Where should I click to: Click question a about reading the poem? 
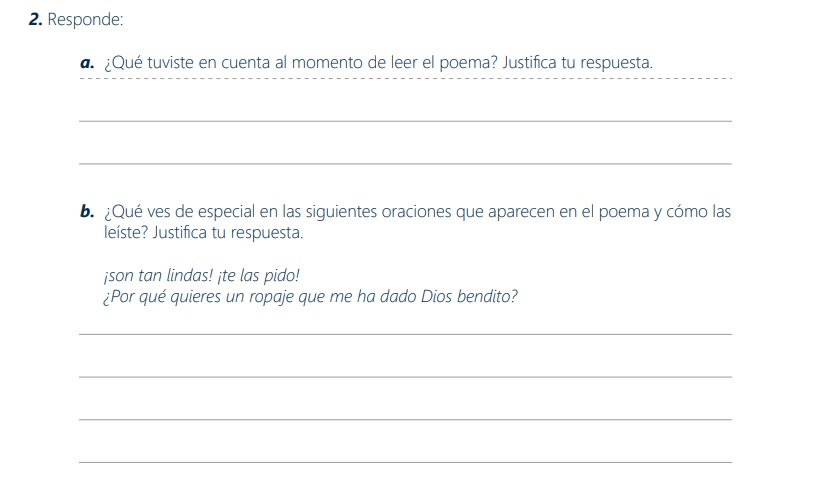[378, 63]
